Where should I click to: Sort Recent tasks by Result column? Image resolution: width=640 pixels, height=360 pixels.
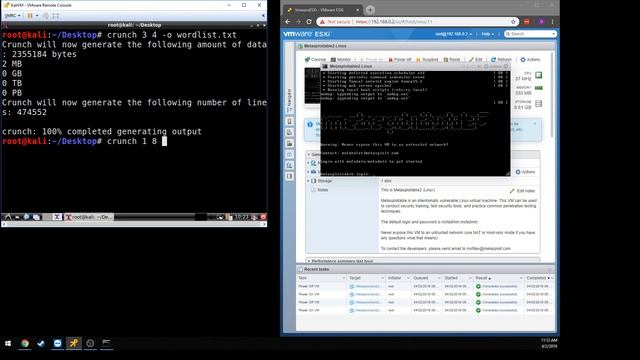498,278
